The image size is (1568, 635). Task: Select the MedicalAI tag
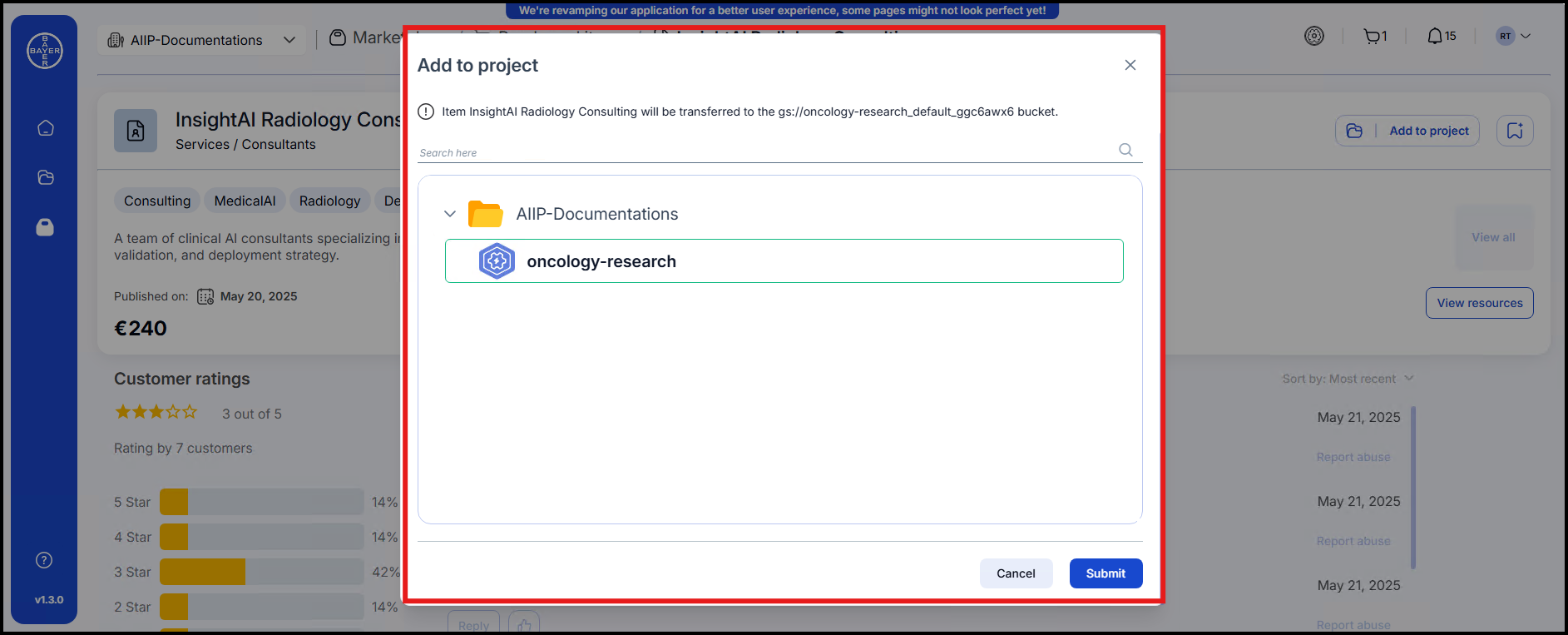click(245, 201)
